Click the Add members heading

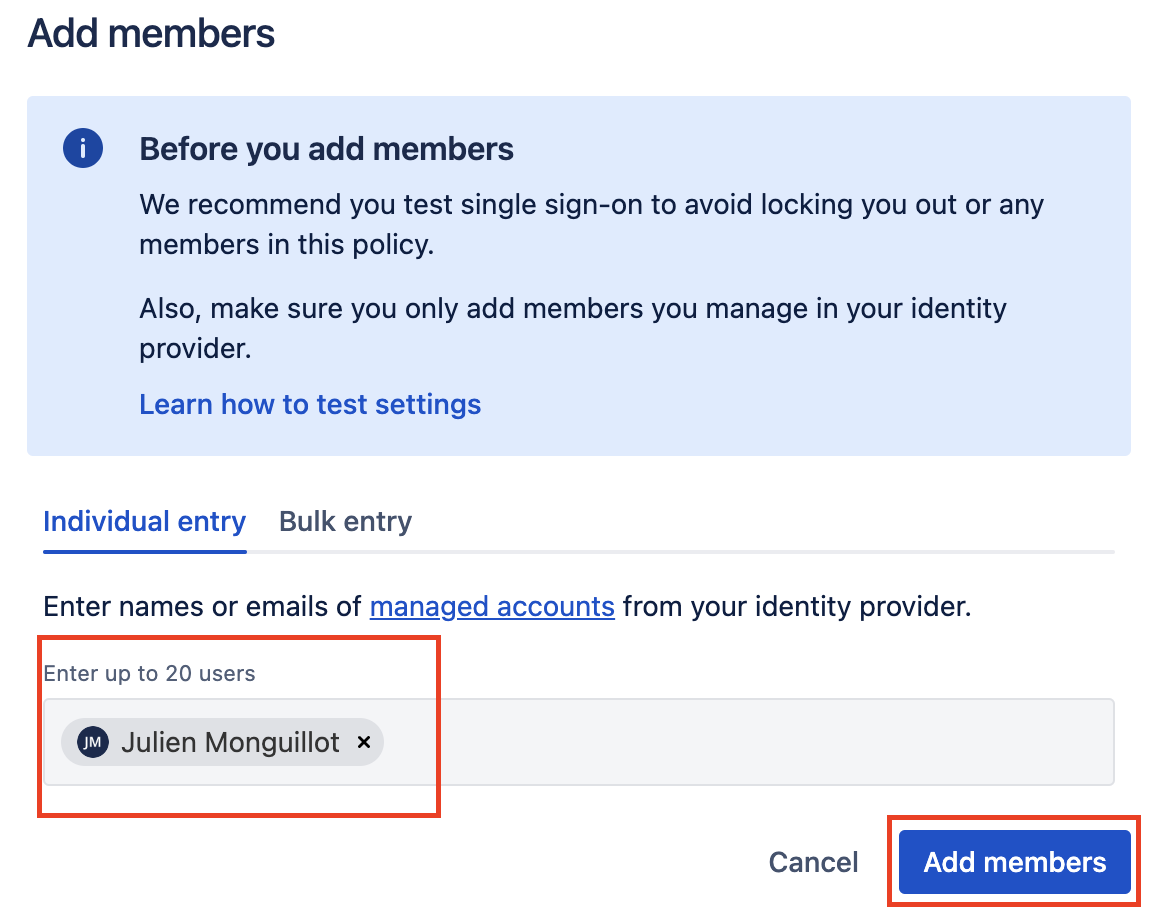tap(151, 33)
